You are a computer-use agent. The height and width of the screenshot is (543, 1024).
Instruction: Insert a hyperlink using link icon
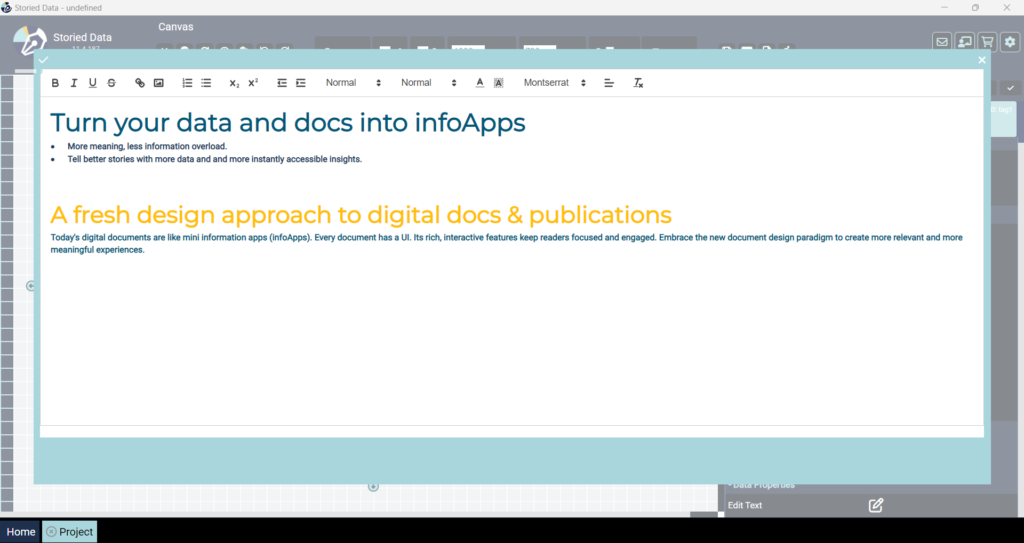(x=140, y=83)
